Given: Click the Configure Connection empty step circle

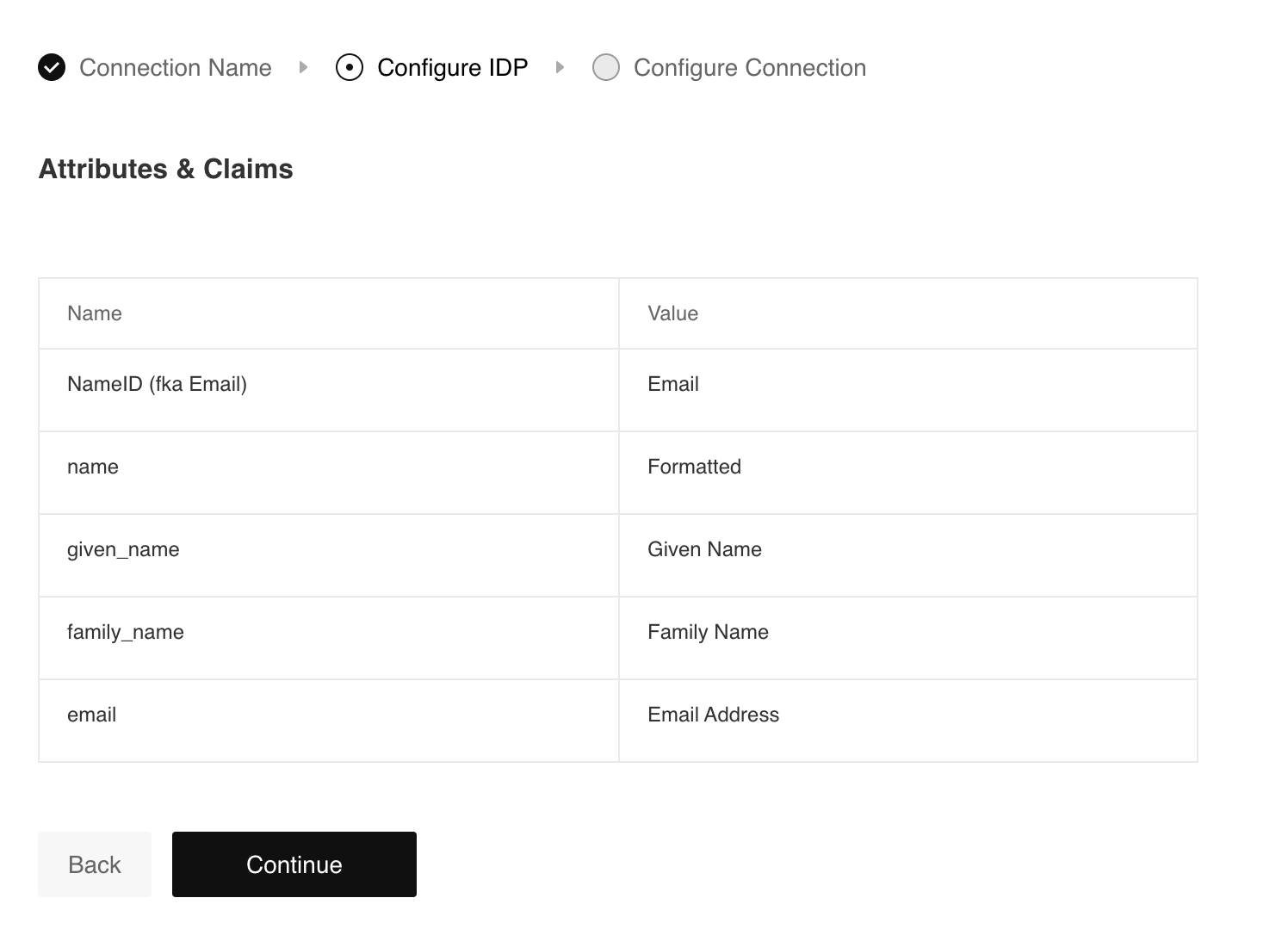Looking at the screenshot, I should (x=606, y=67).
